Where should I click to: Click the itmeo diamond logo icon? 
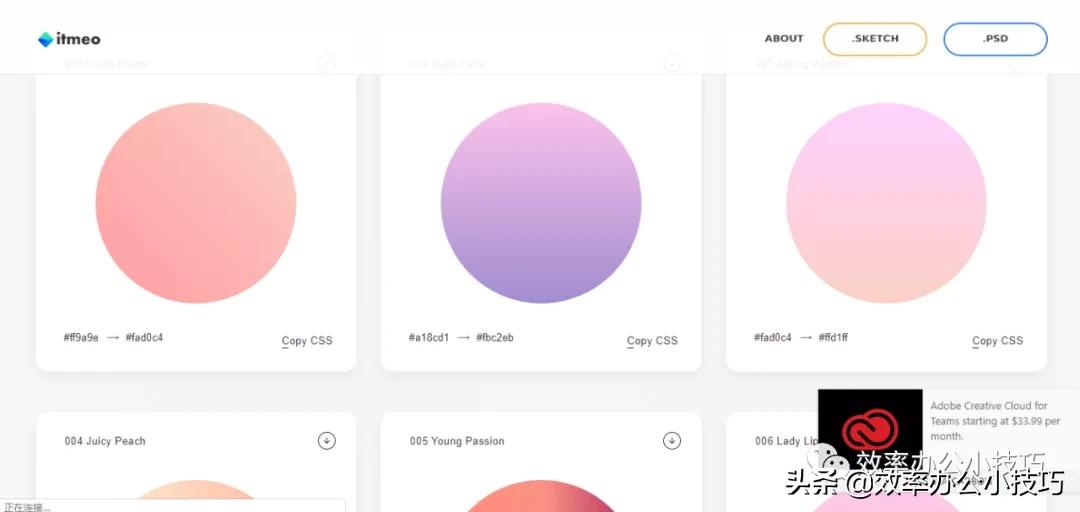(x=45, y=39)
